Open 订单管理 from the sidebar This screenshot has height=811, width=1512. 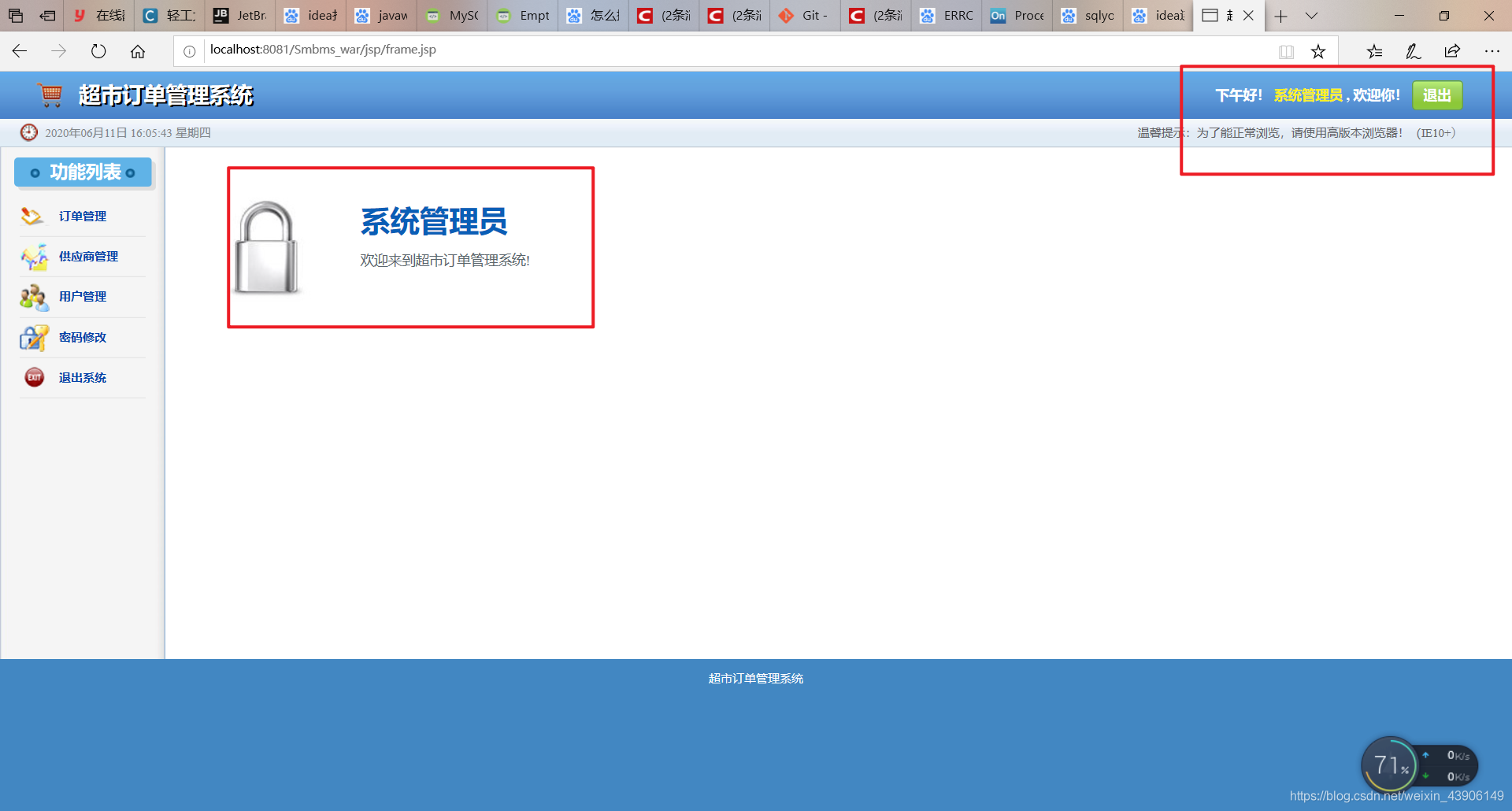(83, 217)
